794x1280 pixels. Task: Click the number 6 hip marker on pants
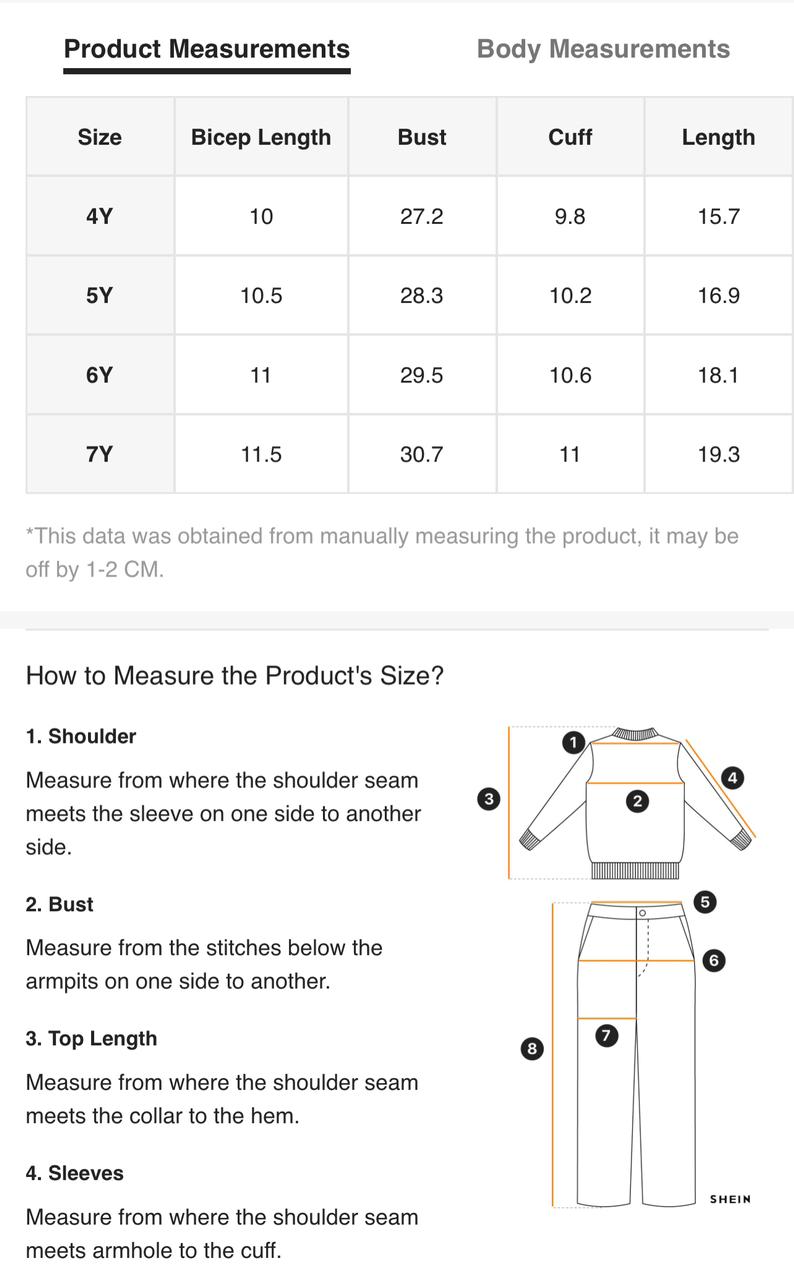[x=713, y=960]
